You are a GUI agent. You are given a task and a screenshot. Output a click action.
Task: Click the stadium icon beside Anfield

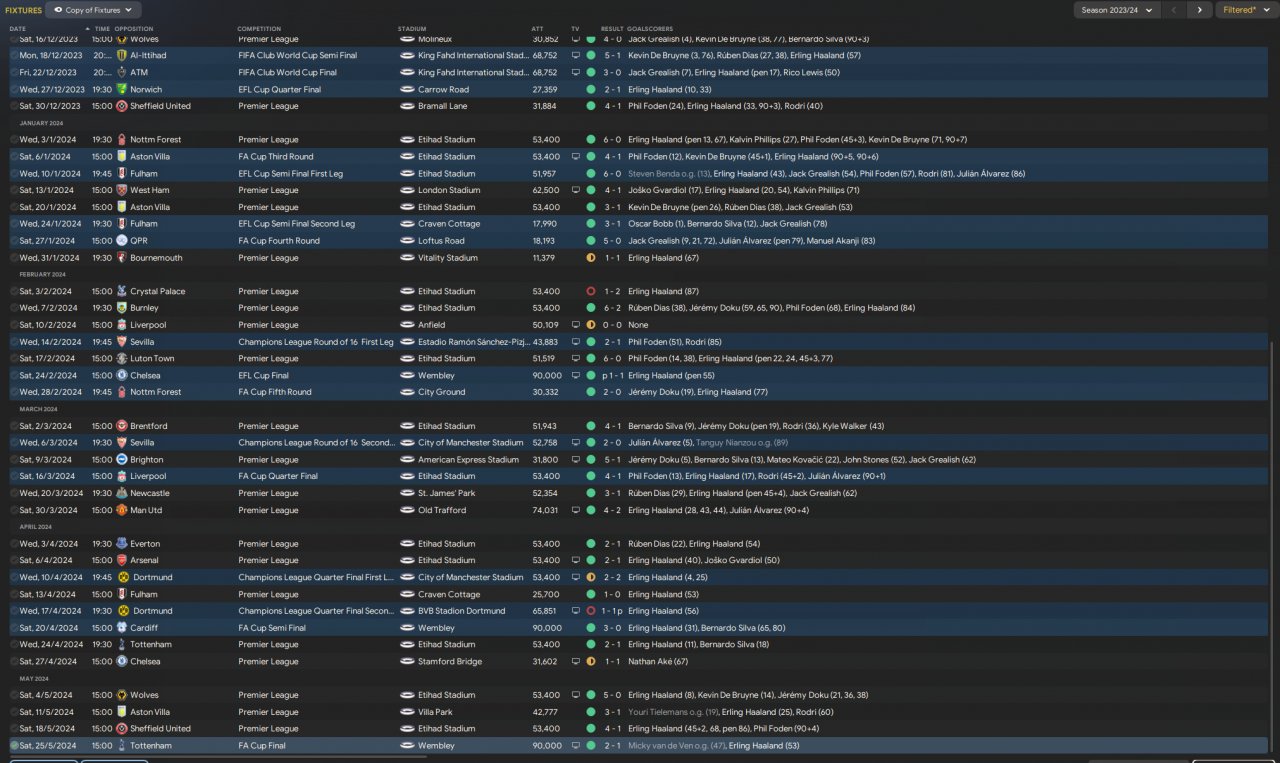[x=407, y=325]
